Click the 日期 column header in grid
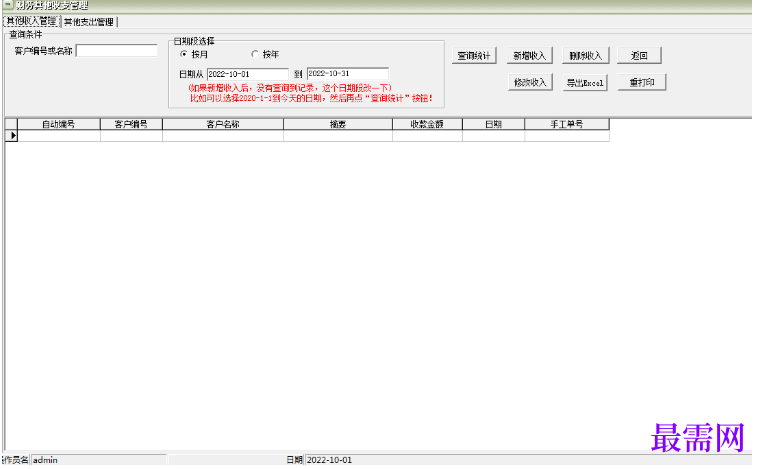Screen dimensions: 763x469 (493, 124)
